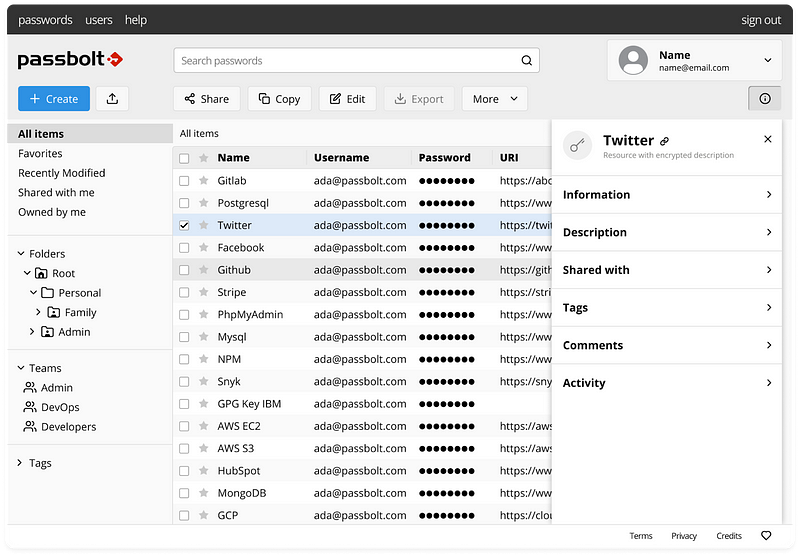Click the passbolt logo

70,60
